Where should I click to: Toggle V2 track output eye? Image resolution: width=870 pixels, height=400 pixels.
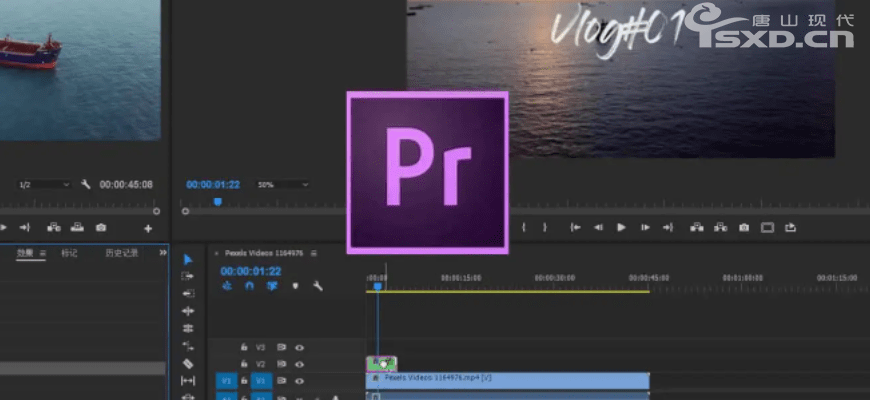tap(300, 364)
